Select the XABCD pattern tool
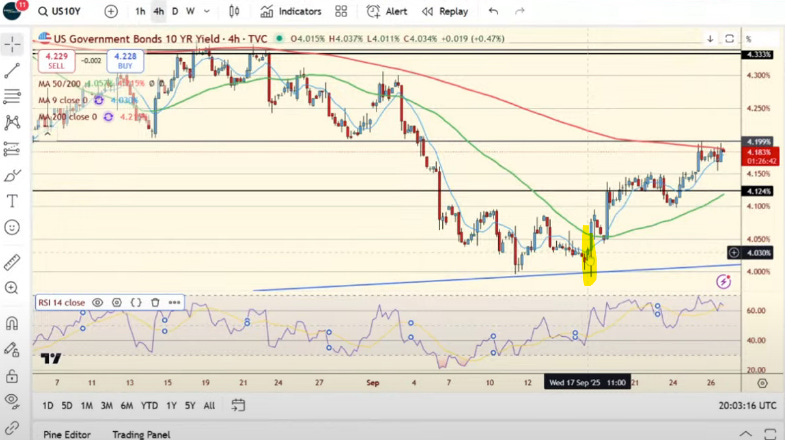The image size is (785, 440). [12, 123]
